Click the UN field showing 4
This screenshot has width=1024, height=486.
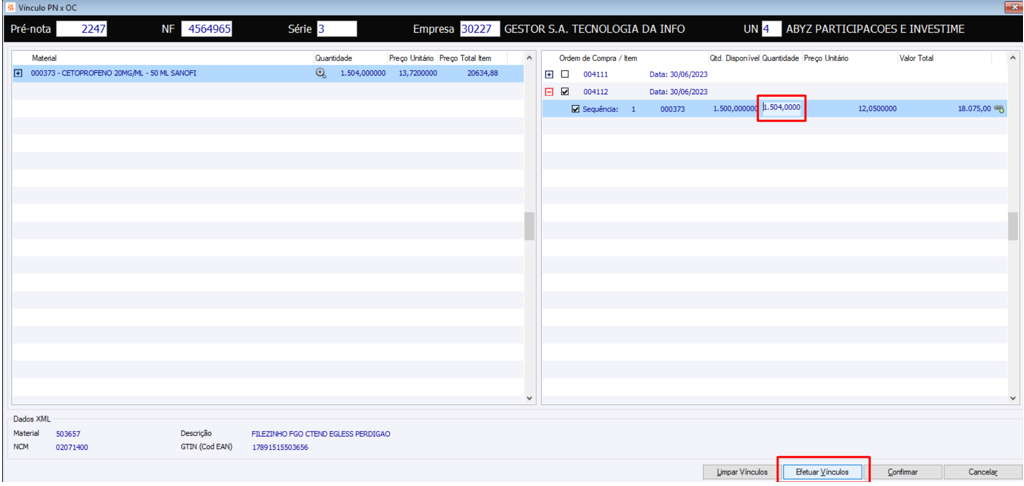(771, 29)
